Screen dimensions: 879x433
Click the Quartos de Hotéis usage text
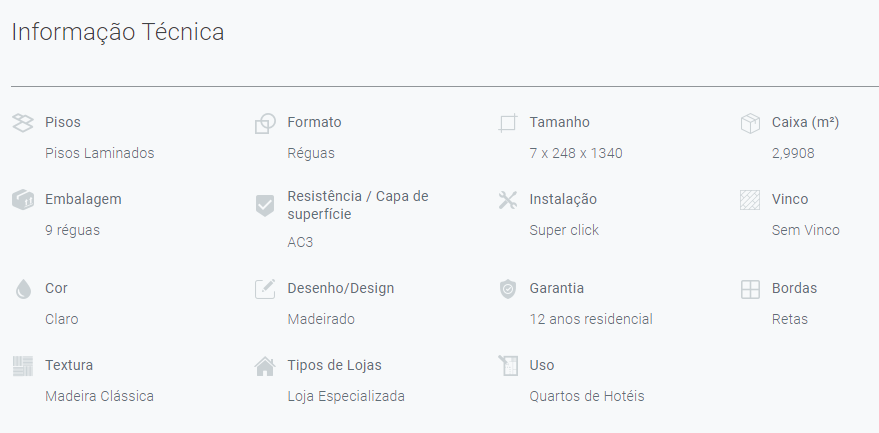click(587, 396)
